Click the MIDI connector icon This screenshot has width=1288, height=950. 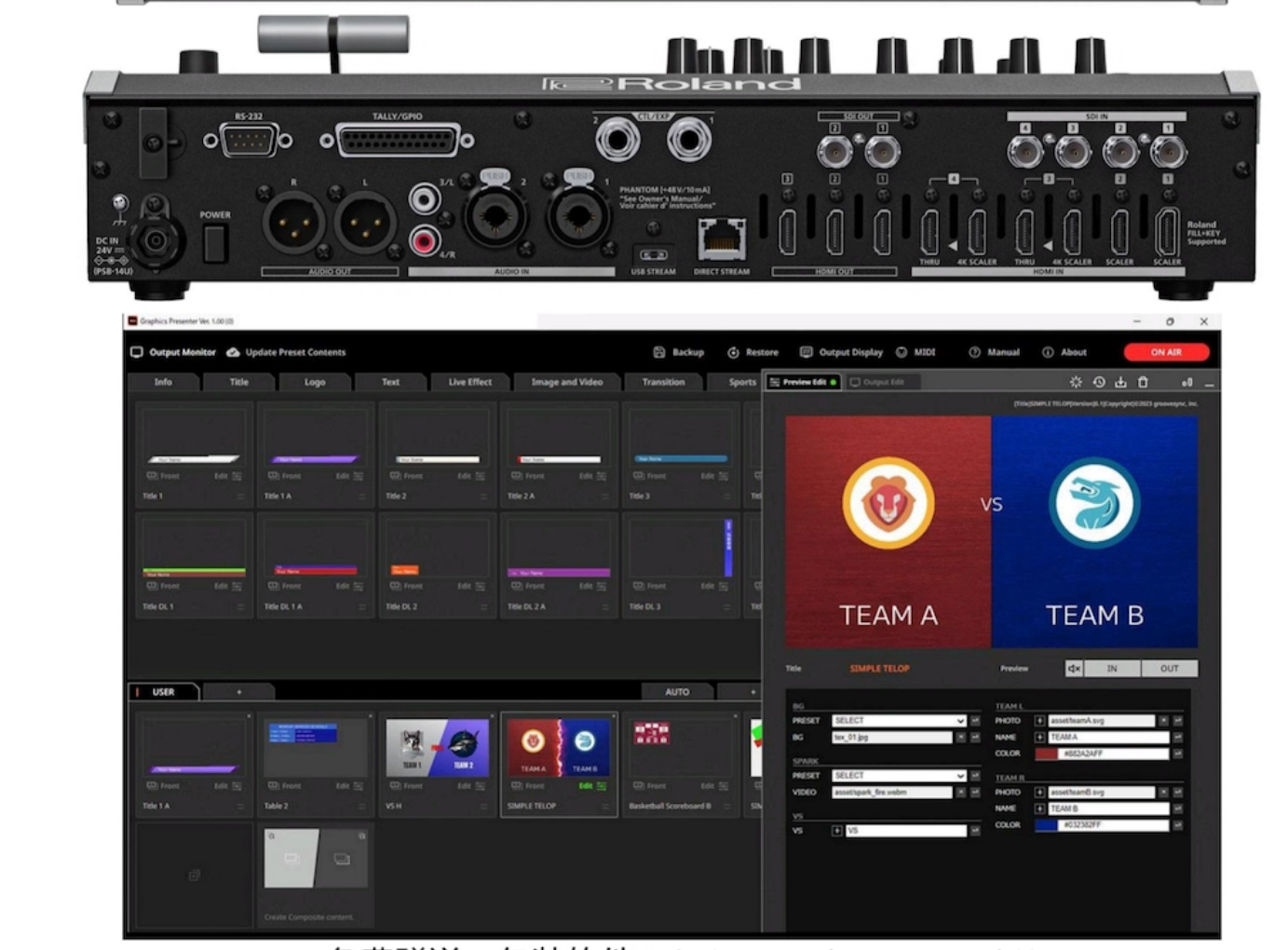click(902, 352)
